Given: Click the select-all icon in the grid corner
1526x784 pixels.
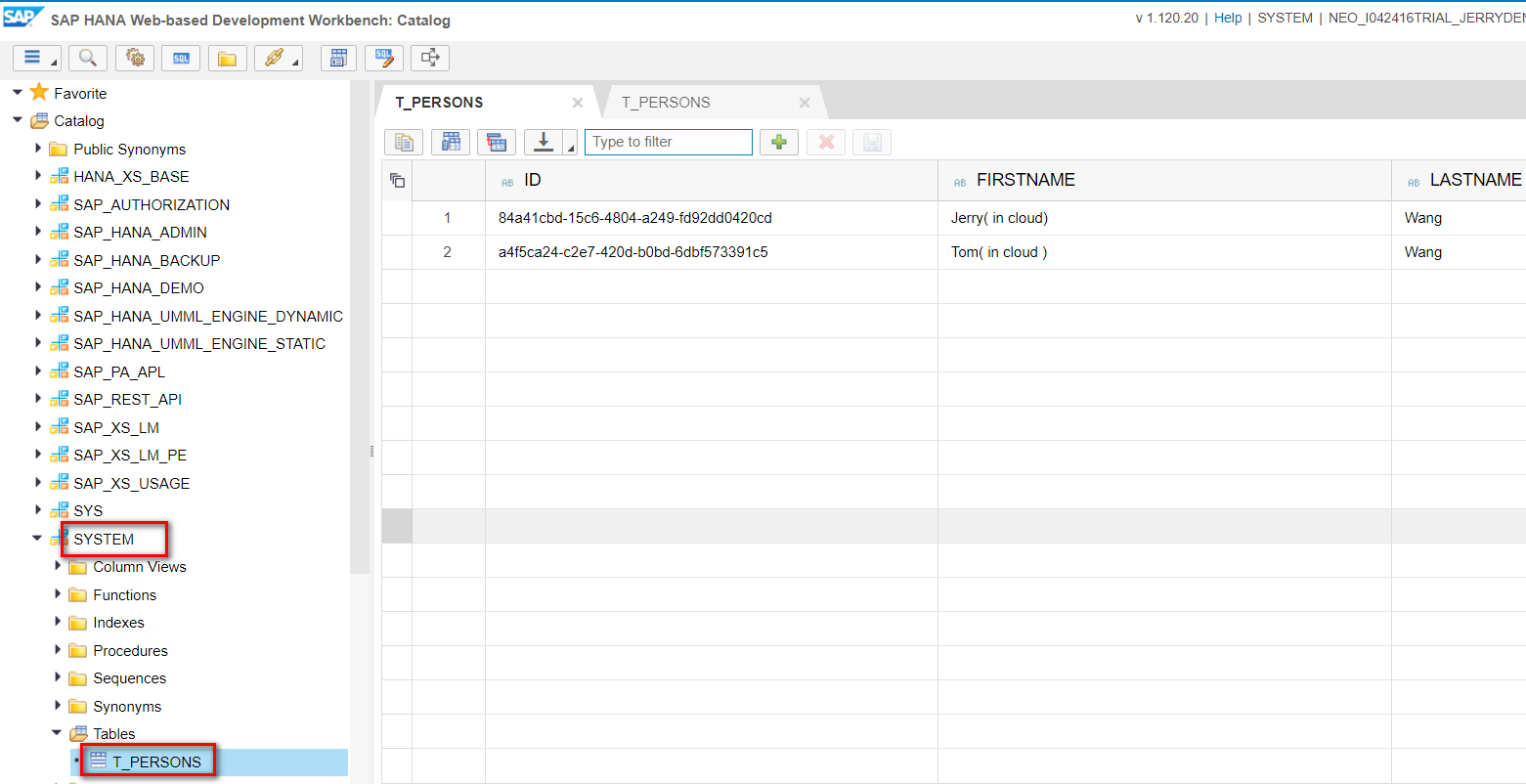Looking at the screenshot, I should pyautogui.click(x=397, y=180).
